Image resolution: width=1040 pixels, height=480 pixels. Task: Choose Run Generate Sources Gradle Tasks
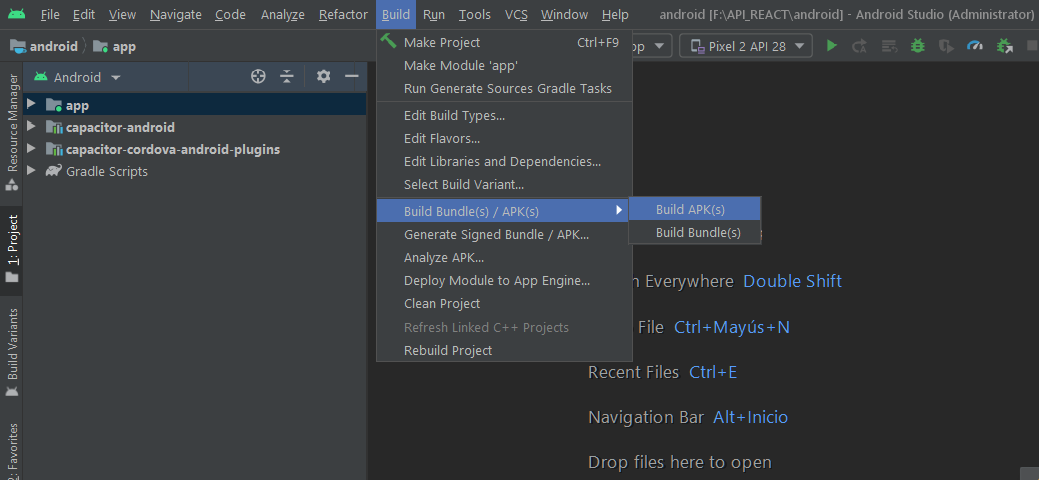point(504,88)
